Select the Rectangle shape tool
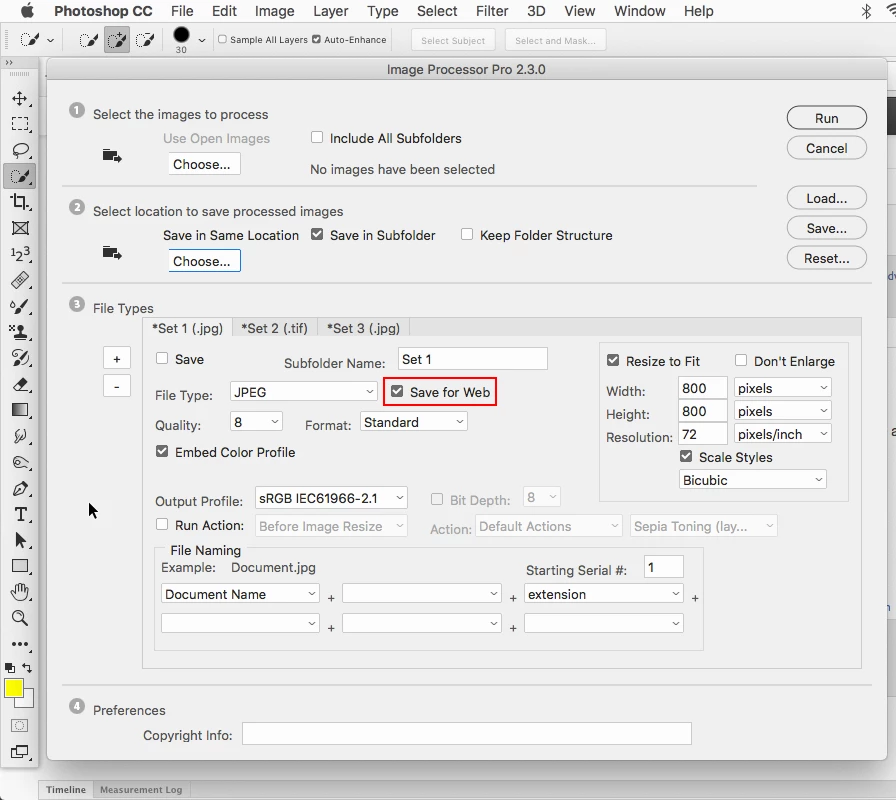Viewport: 896px width, 800px height. click(20, 566)
